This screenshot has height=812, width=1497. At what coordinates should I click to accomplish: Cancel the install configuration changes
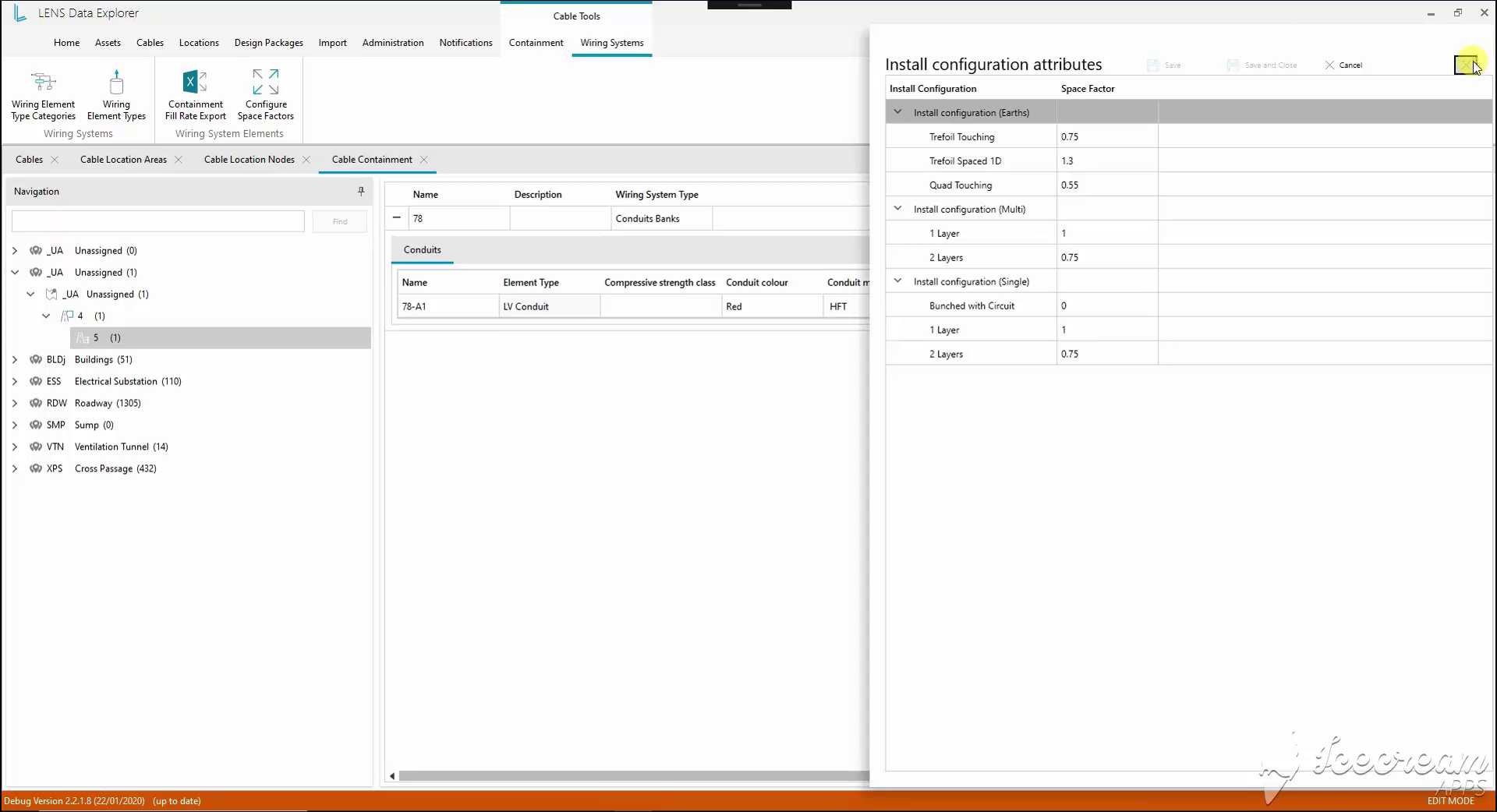pyautogui.click(x=1343, y=65)
